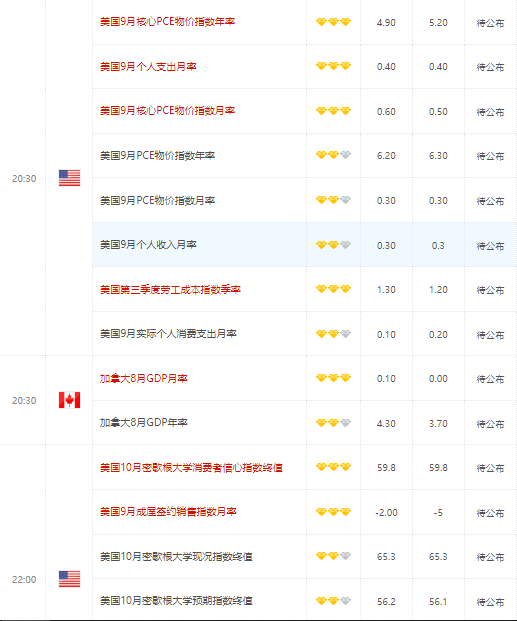Click 待公布 in 加拿大8月GDP年率 row
517x621 pixels.
[x=490, y=424]
